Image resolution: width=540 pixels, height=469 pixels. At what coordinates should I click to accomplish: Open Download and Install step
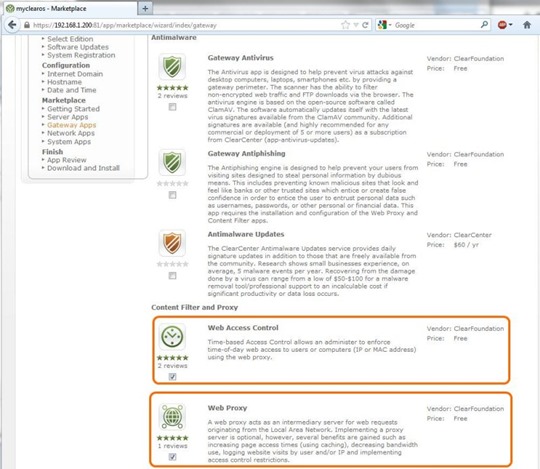click(83, 168)
